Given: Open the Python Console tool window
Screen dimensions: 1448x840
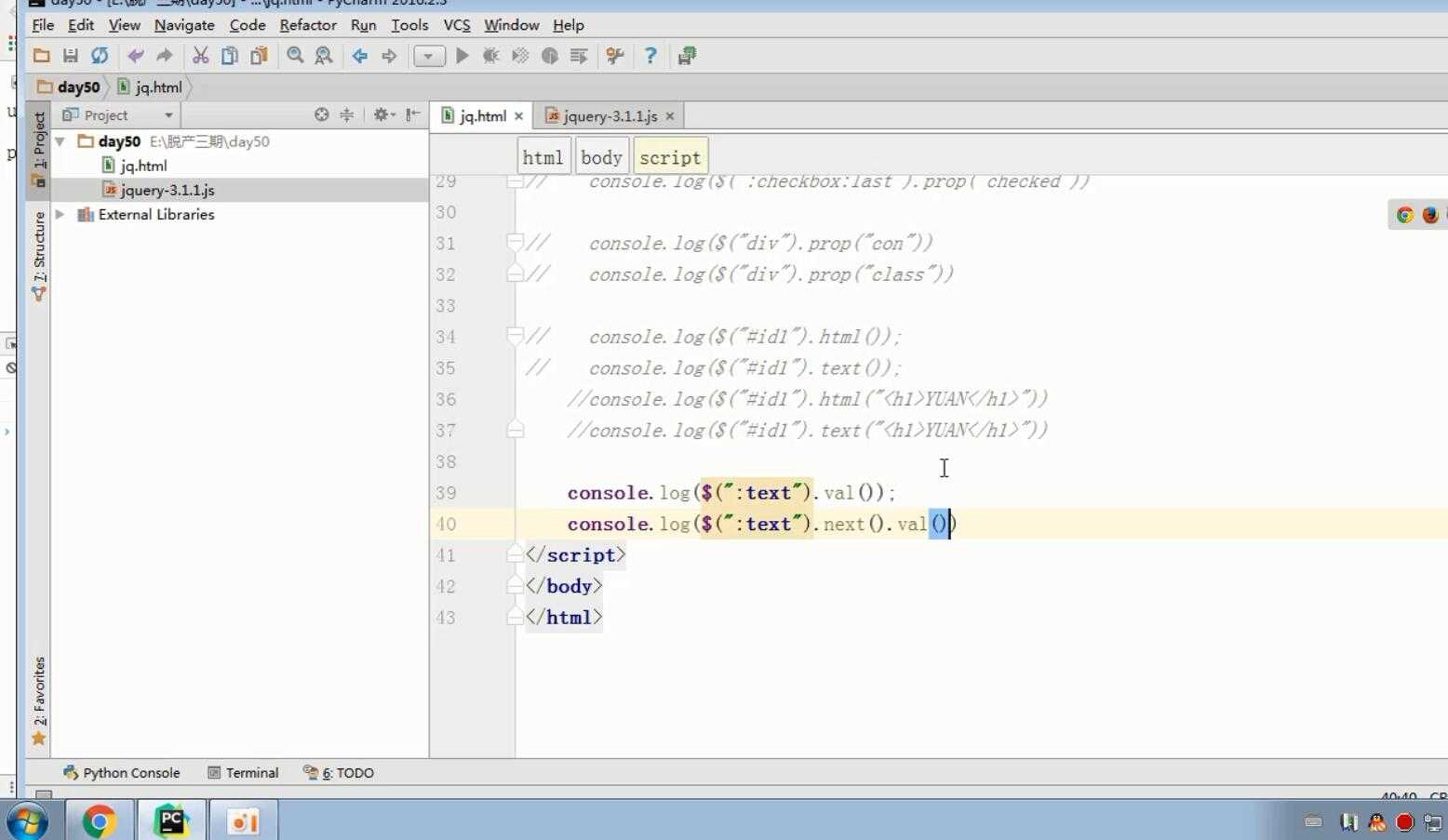Looking at the screenshot, I should click(121, 773).
